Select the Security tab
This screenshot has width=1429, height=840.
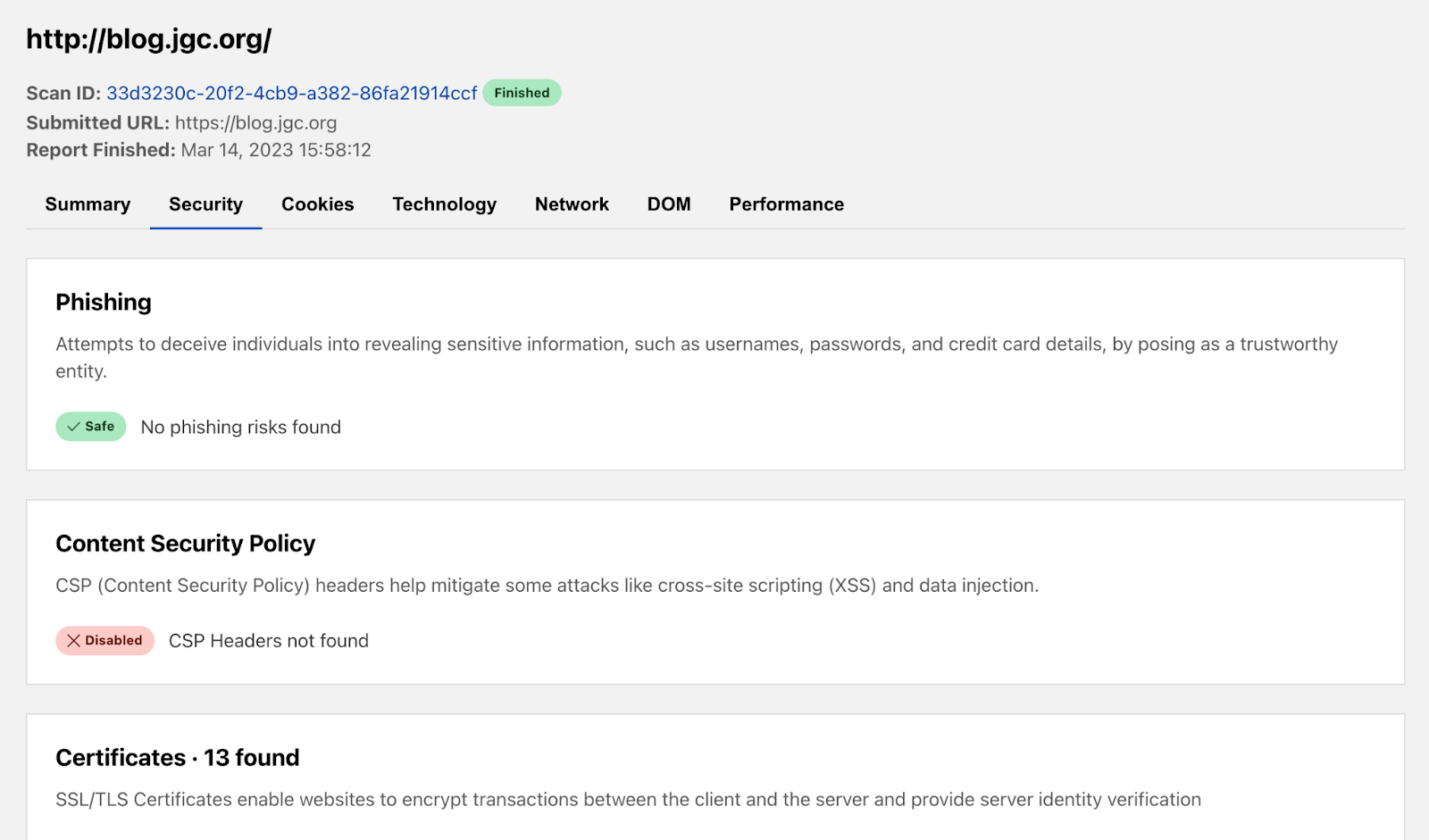coord(205,204)
